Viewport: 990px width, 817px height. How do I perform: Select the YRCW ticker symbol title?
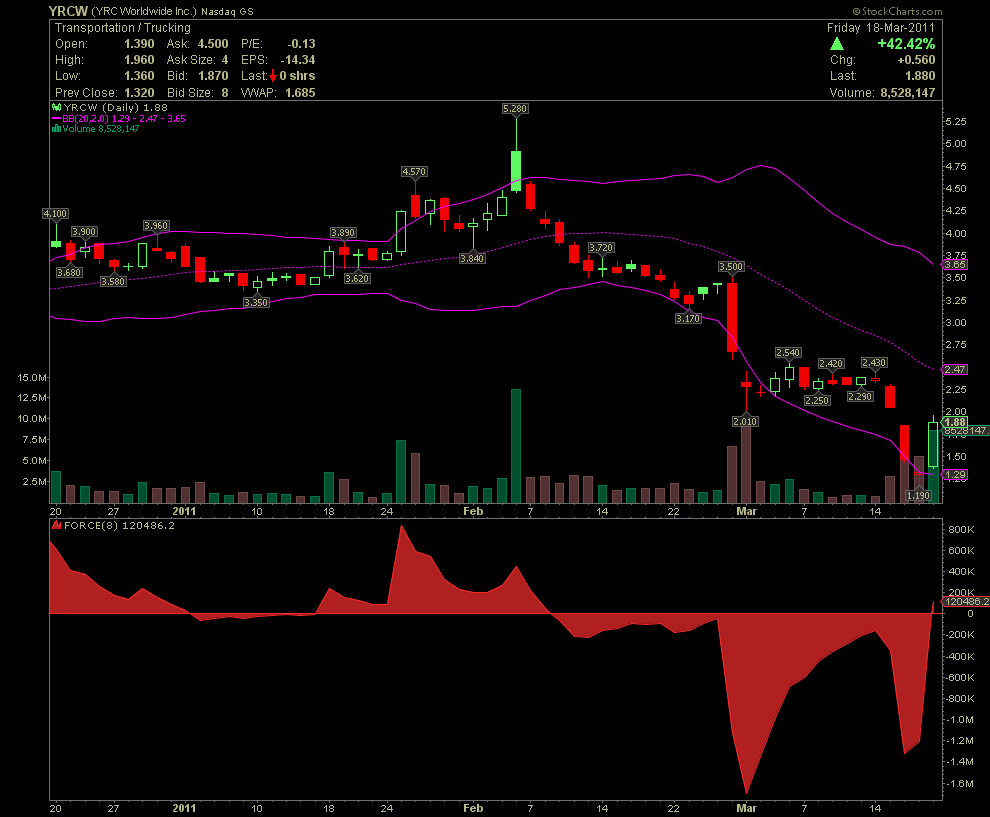pos(68,11)
